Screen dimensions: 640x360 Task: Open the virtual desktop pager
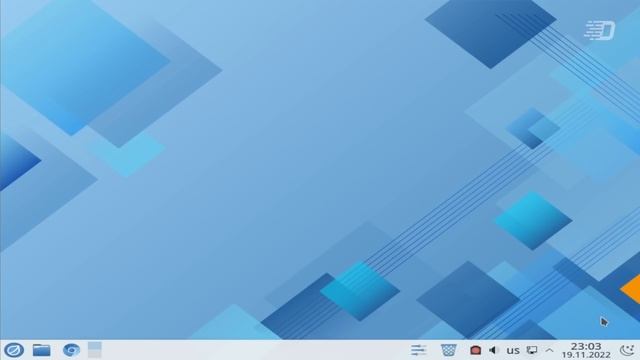click(95, 350)
